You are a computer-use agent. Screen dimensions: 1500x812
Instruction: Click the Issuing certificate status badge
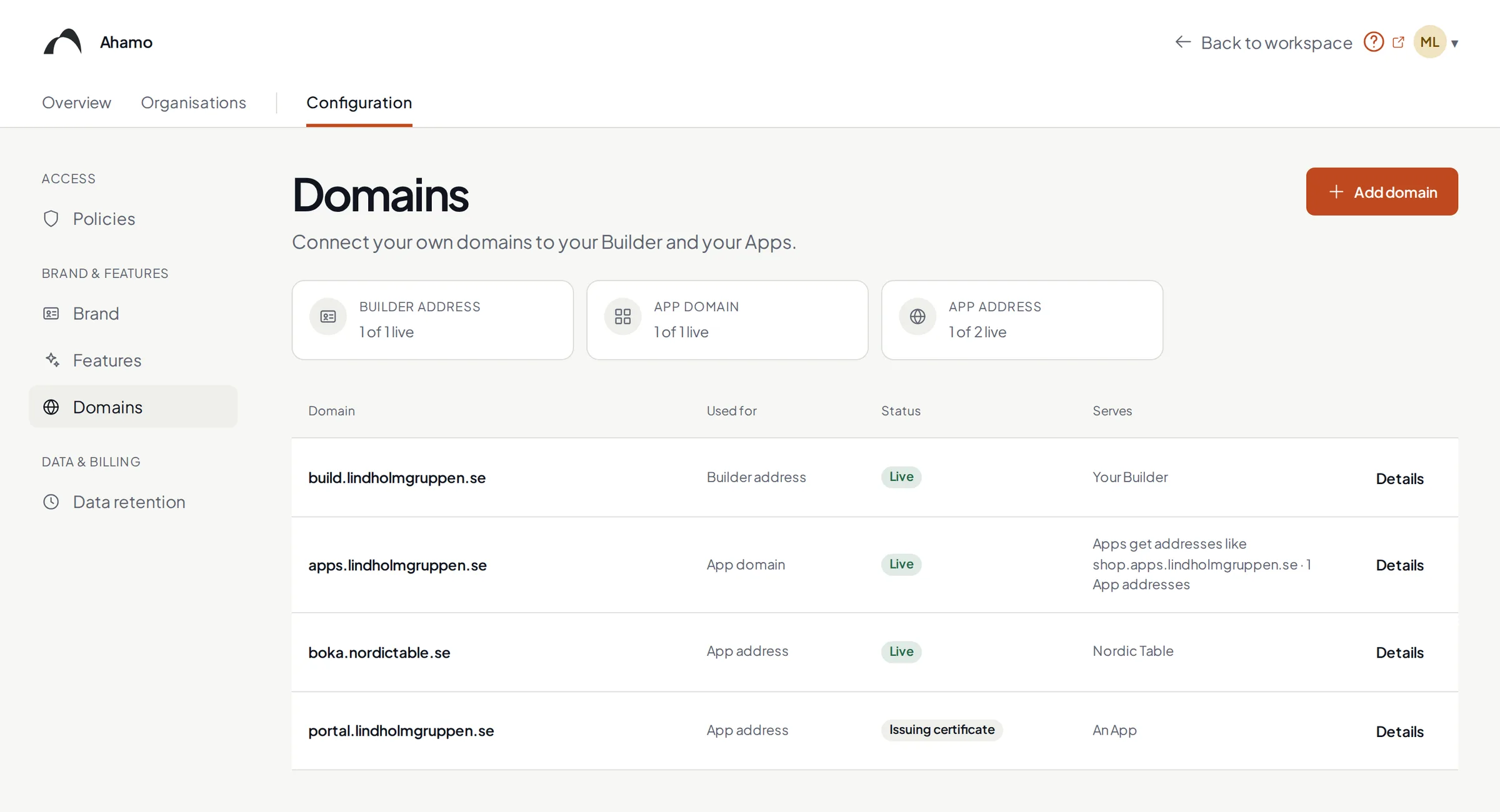coord(942,730)
